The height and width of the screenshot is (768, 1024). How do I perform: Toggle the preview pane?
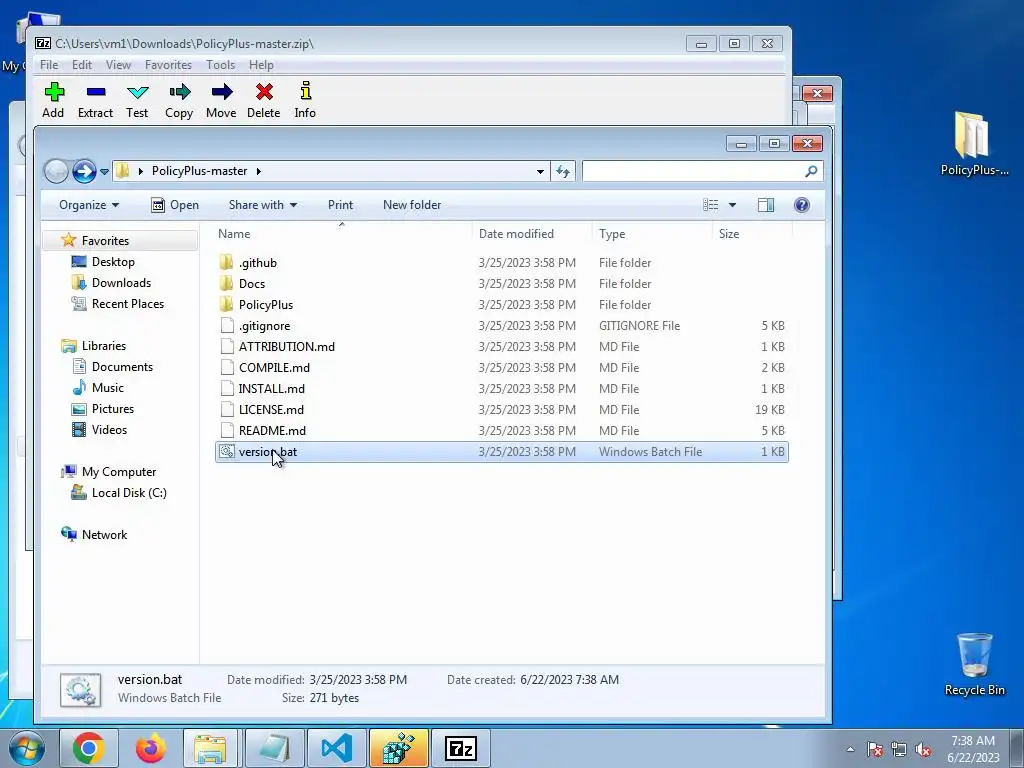coord(766,205)
